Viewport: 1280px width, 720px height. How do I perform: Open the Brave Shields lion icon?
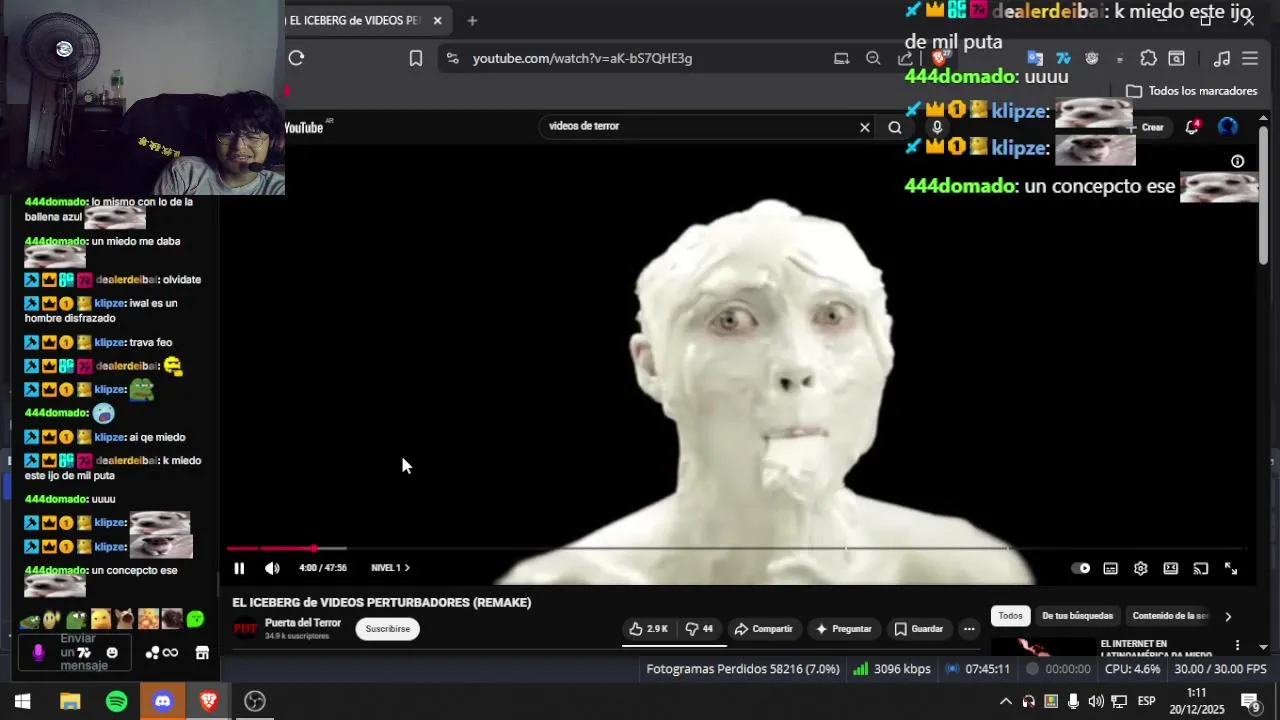[939, 58]
